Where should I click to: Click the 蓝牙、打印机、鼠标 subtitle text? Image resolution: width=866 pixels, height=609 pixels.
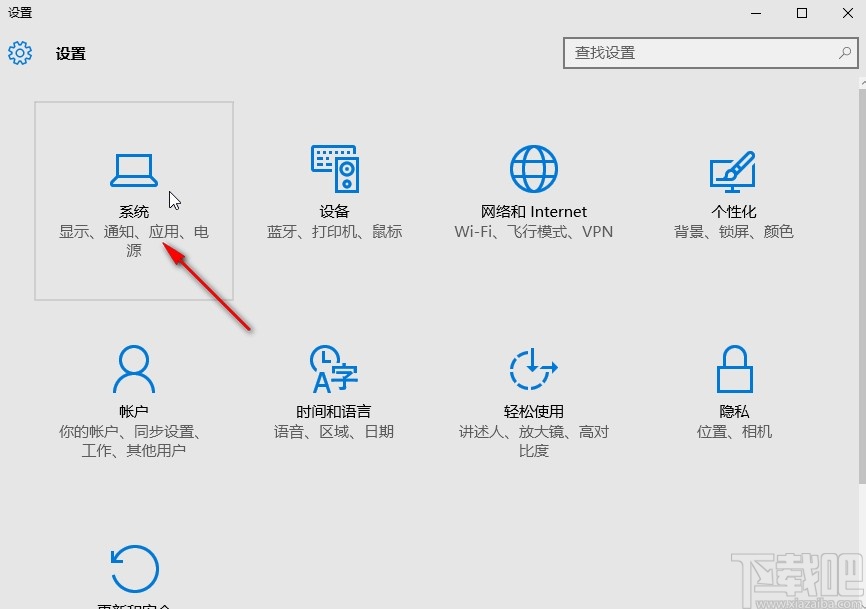click(334, 232)
